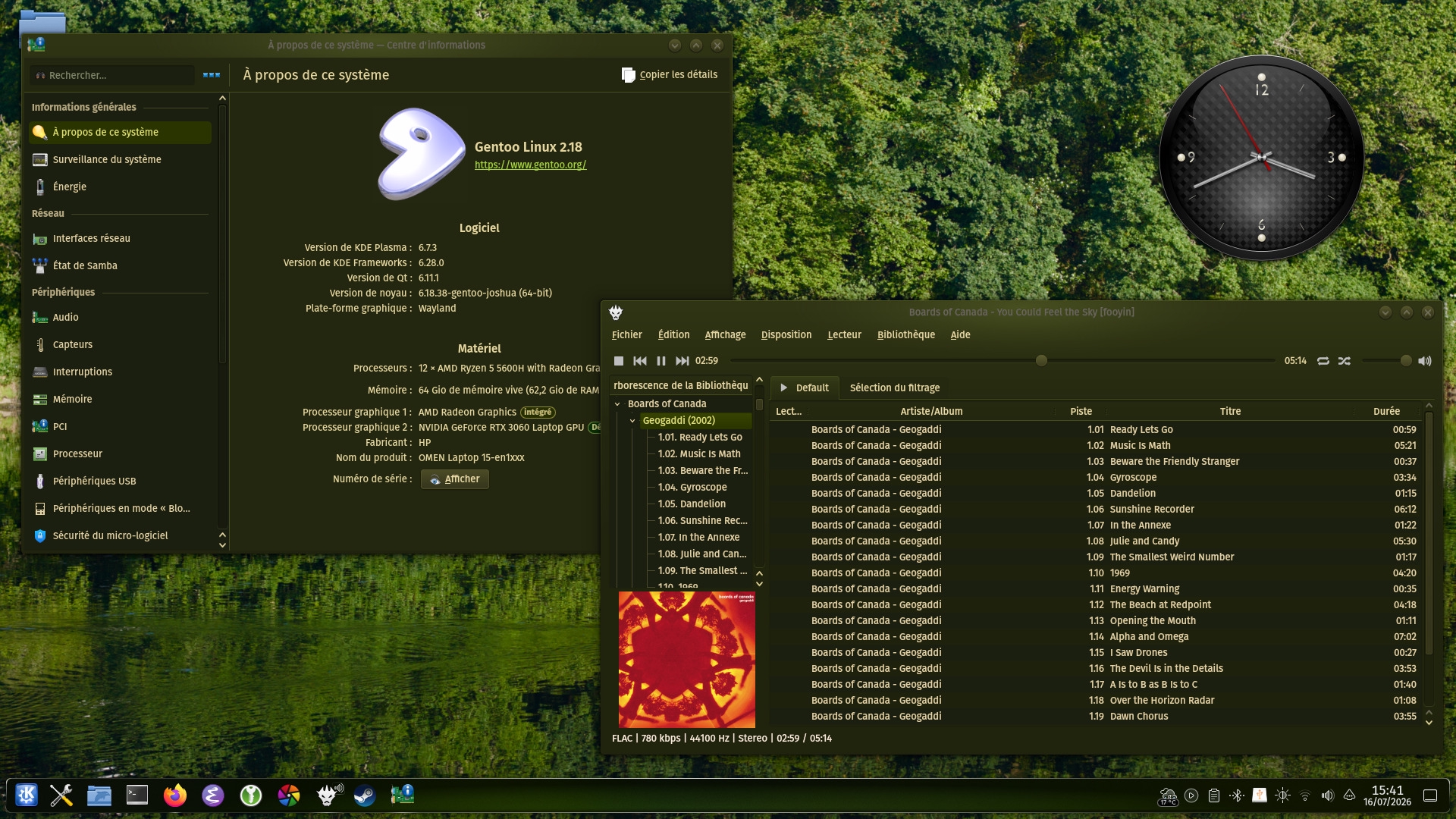Launch Emacs from the taskbar
This screenshot has width=1456, height=819.
(213, 795)
